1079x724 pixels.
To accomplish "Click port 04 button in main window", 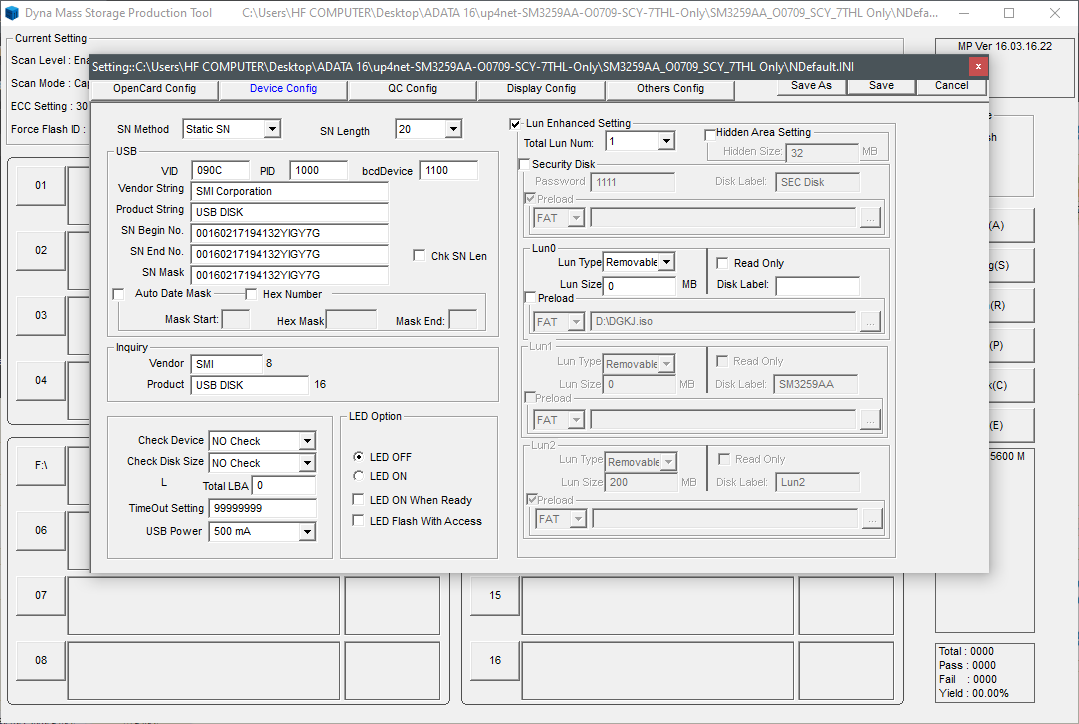I will click(41, 380).
